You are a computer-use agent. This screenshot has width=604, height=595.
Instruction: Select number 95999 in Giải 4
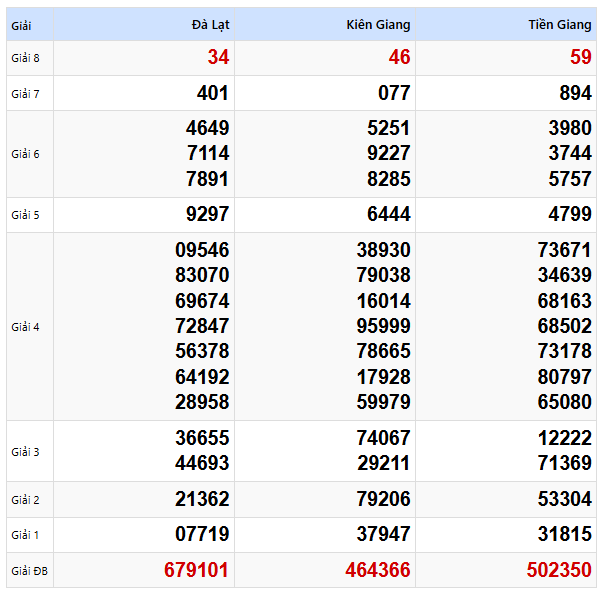(x=383, y=326)
